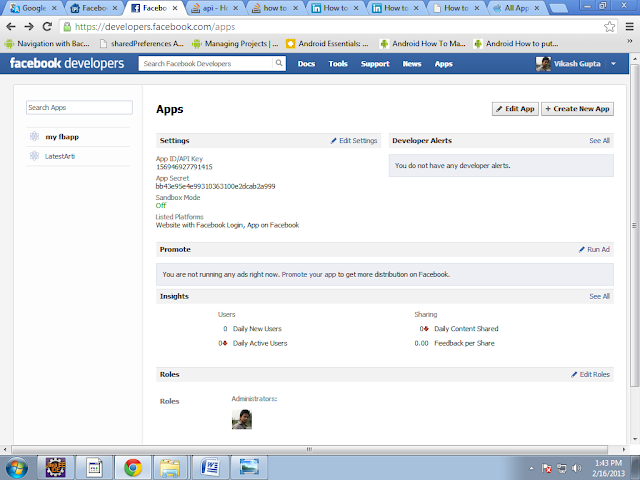Reload the page with the refresh icon
Screen dimensions: 640x480
click(47, 27)
